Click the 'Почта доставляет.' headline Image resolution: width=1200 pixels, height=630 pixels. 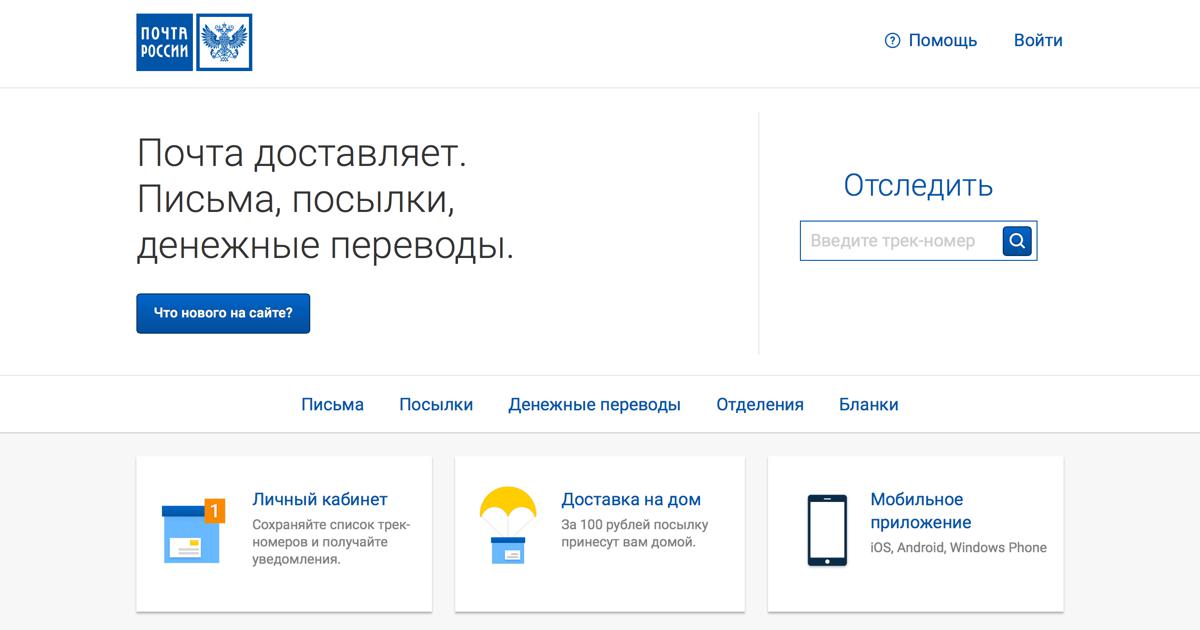point(302,154)
